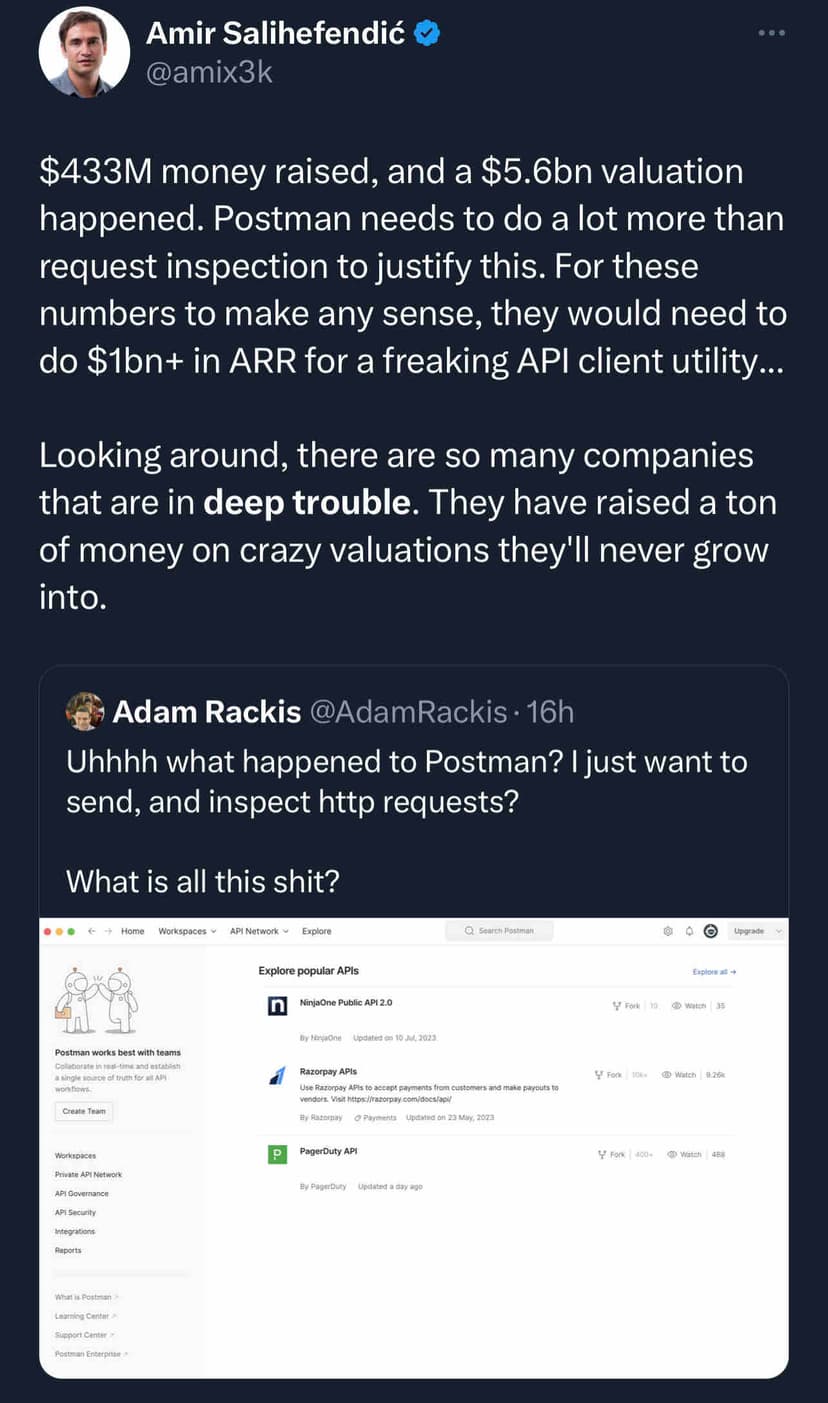Open the Postman settings gear
The height and width of the screenshot is (1403, 828).
tap(667, 931)
